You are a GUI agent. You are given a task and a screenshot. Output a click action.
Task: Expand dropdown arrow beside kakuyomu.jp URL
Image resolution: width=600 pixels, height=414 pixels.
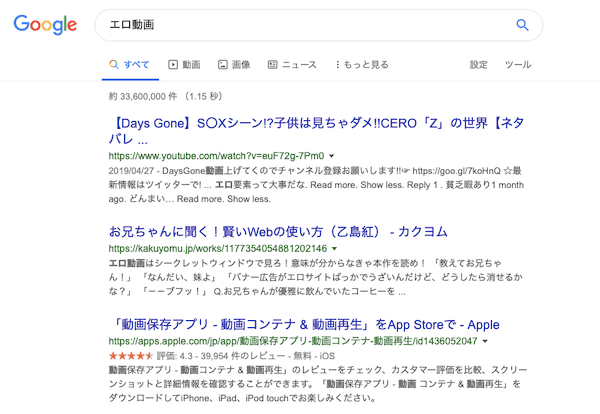[x=334, y=249]
